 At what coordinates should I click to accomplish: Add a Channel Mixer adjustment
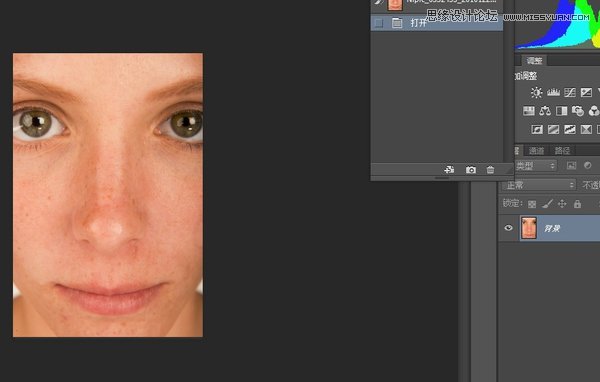(594, 111)
